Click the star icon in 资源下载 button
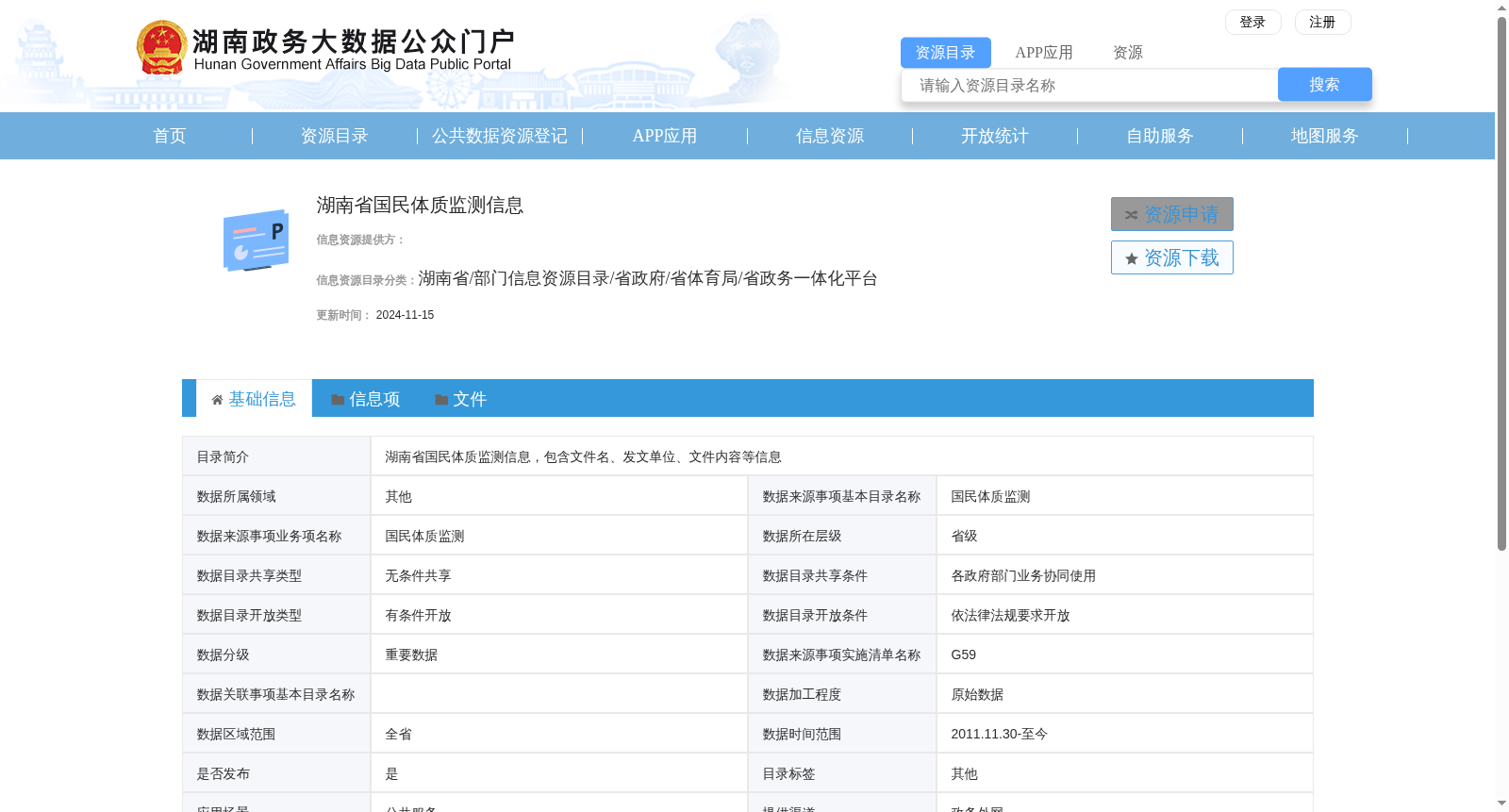The height and width of the screenshot is (812, 1509). (x=1132, y=258)
